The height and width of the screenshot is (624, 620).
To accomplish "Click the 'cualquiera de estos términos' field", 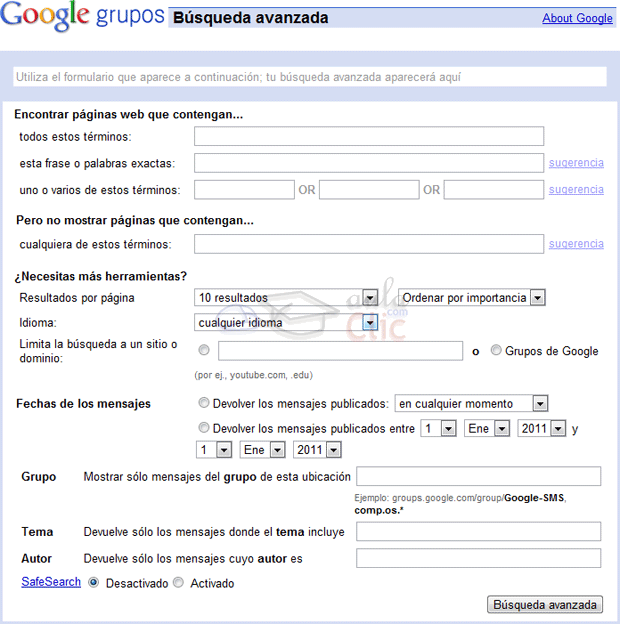I will [369, 244].
